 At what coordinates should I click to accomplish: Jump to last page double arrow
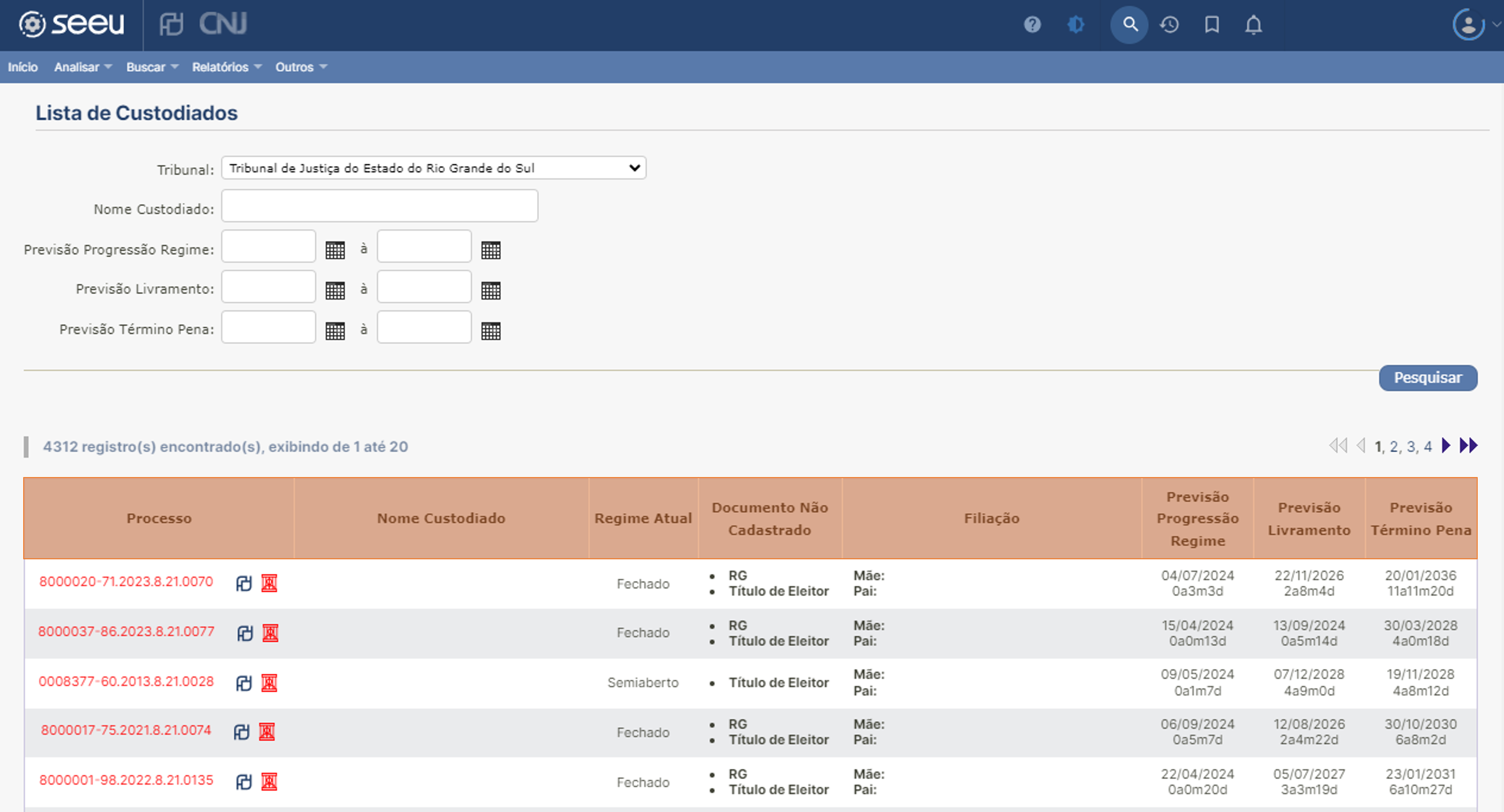pos(1468,445)
